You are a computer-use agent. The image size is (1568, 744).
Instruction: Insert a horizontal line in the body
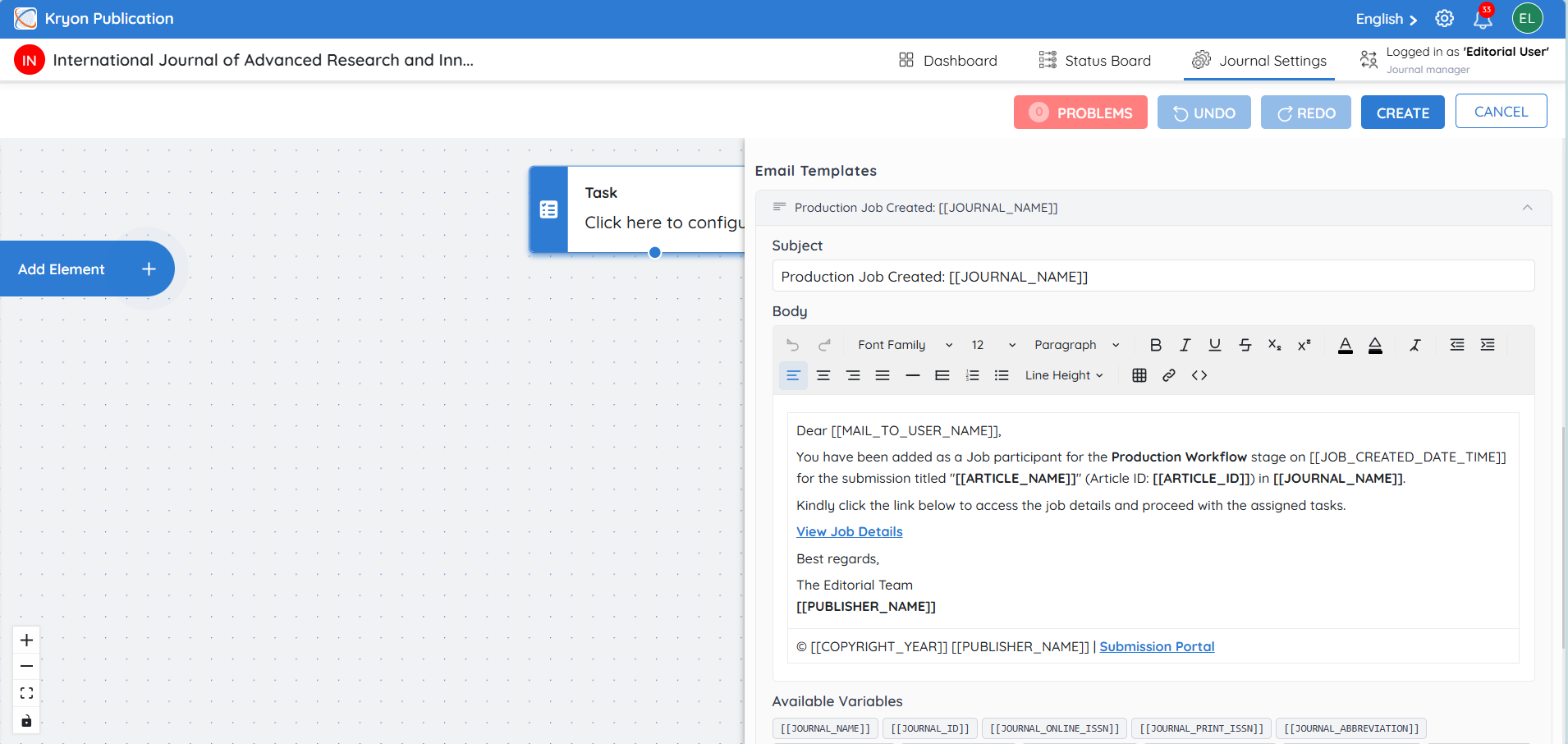click(x=913, y=375)
